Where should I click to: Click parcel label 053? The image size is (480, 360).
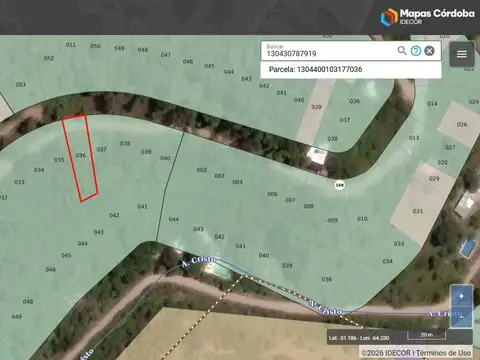click(21, 85)
